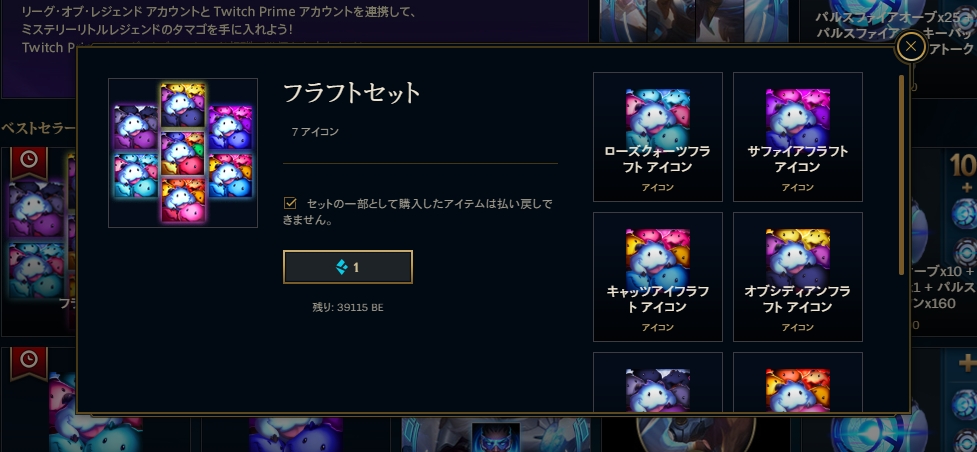
Task: Click the item list vertical scrollbar
Action: coord(901,175)
